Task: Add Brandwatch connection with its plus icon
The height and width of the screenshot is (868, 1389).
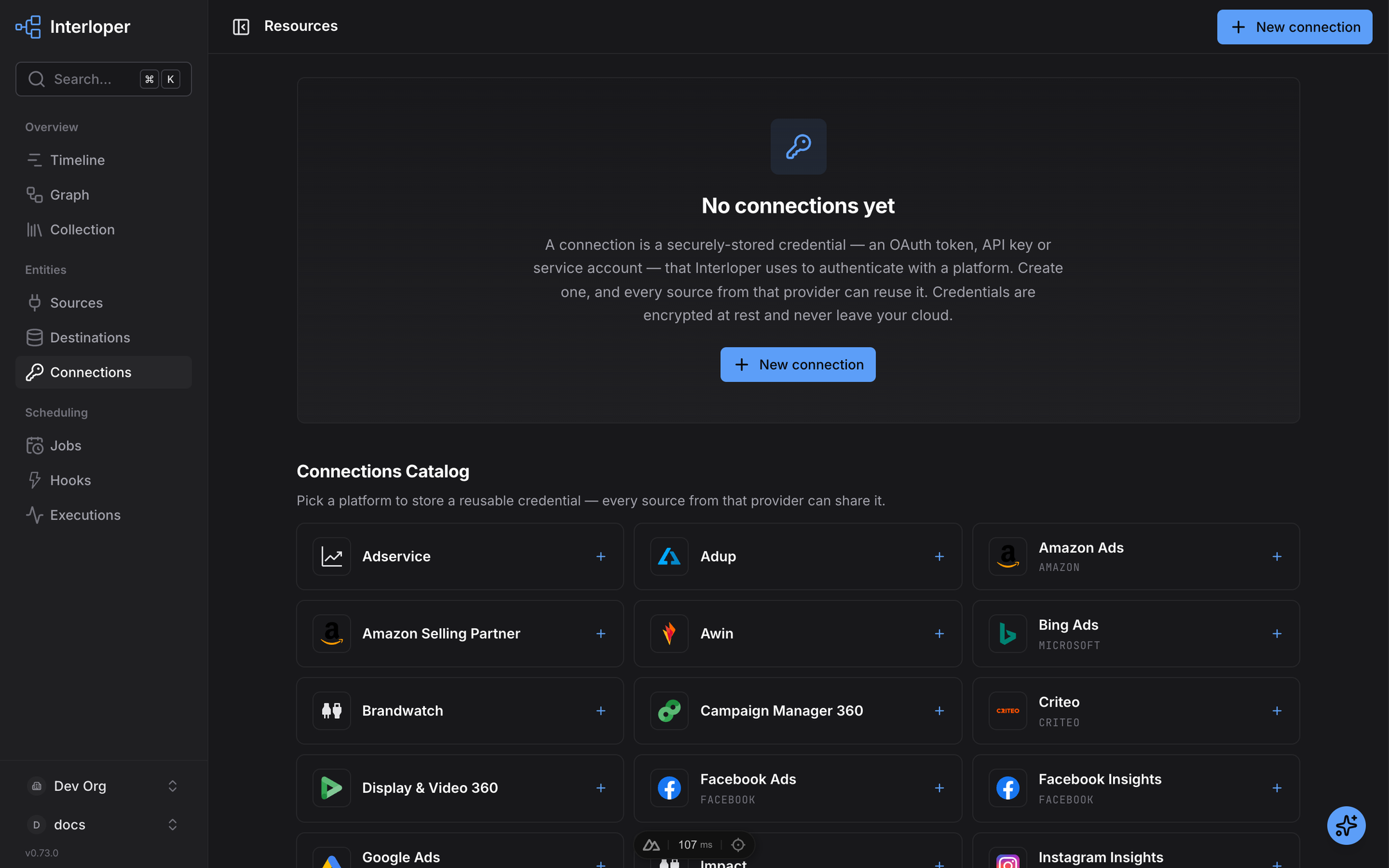Action: click(601, 710)
